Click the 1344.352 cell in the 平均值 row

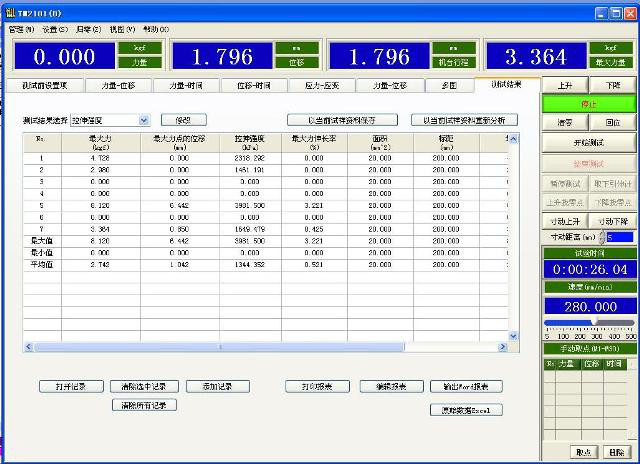click(x=250, y=264)
